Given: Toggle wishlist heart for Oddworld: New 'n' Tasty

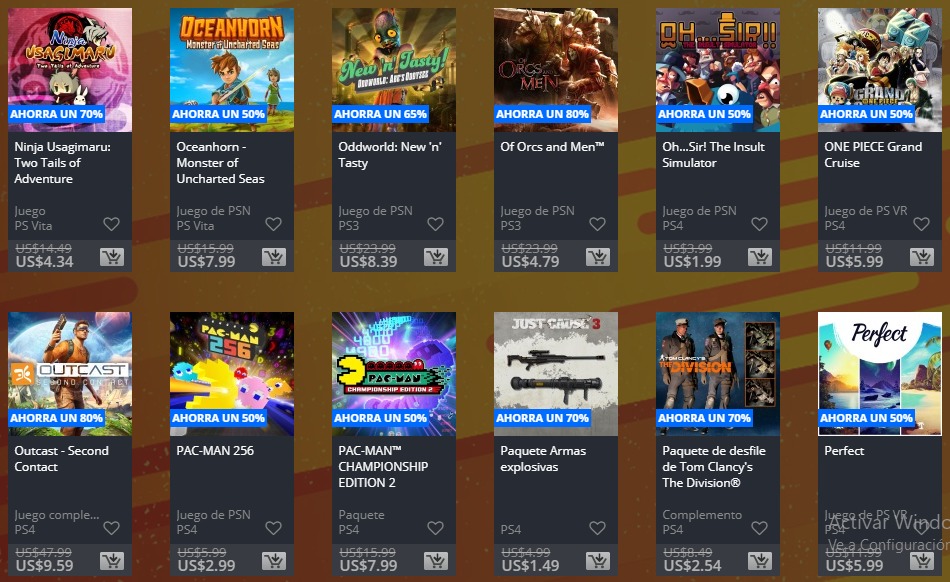Looking at the screenshot, I should click(x=436, y=224).
